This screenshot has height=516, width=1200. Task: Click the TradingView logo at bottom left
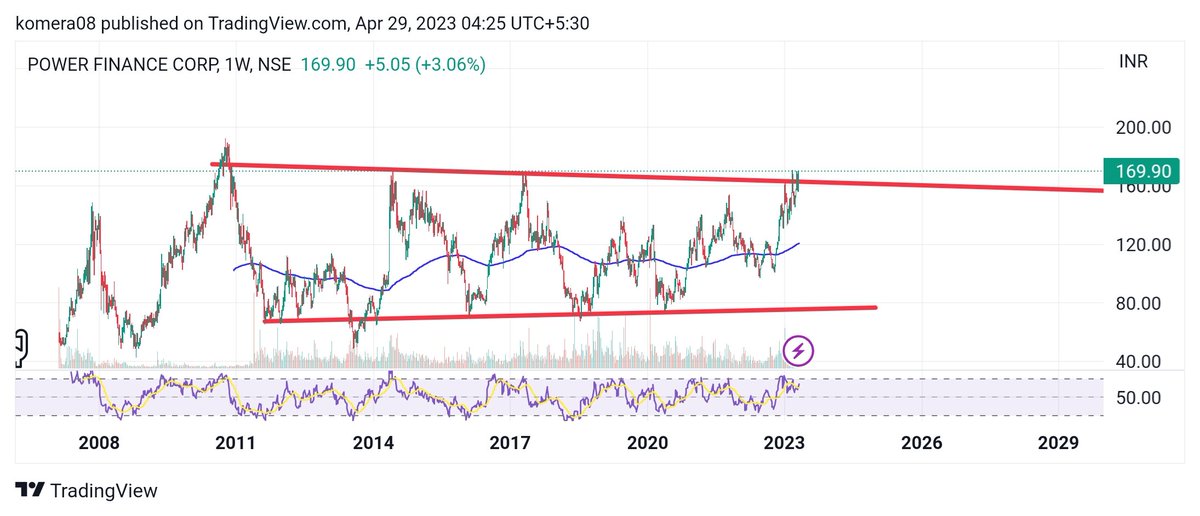(x=86, y=490)
